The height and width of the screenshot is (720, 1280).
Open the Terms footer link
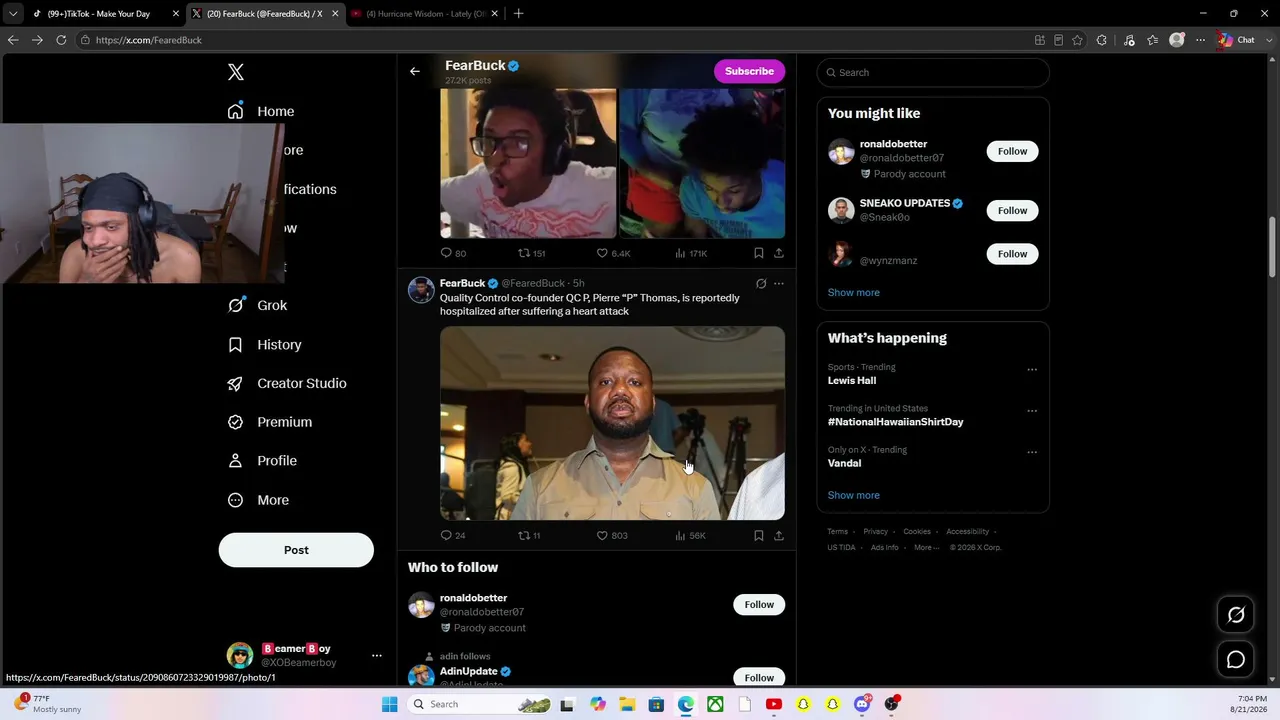tap(837, 531)
